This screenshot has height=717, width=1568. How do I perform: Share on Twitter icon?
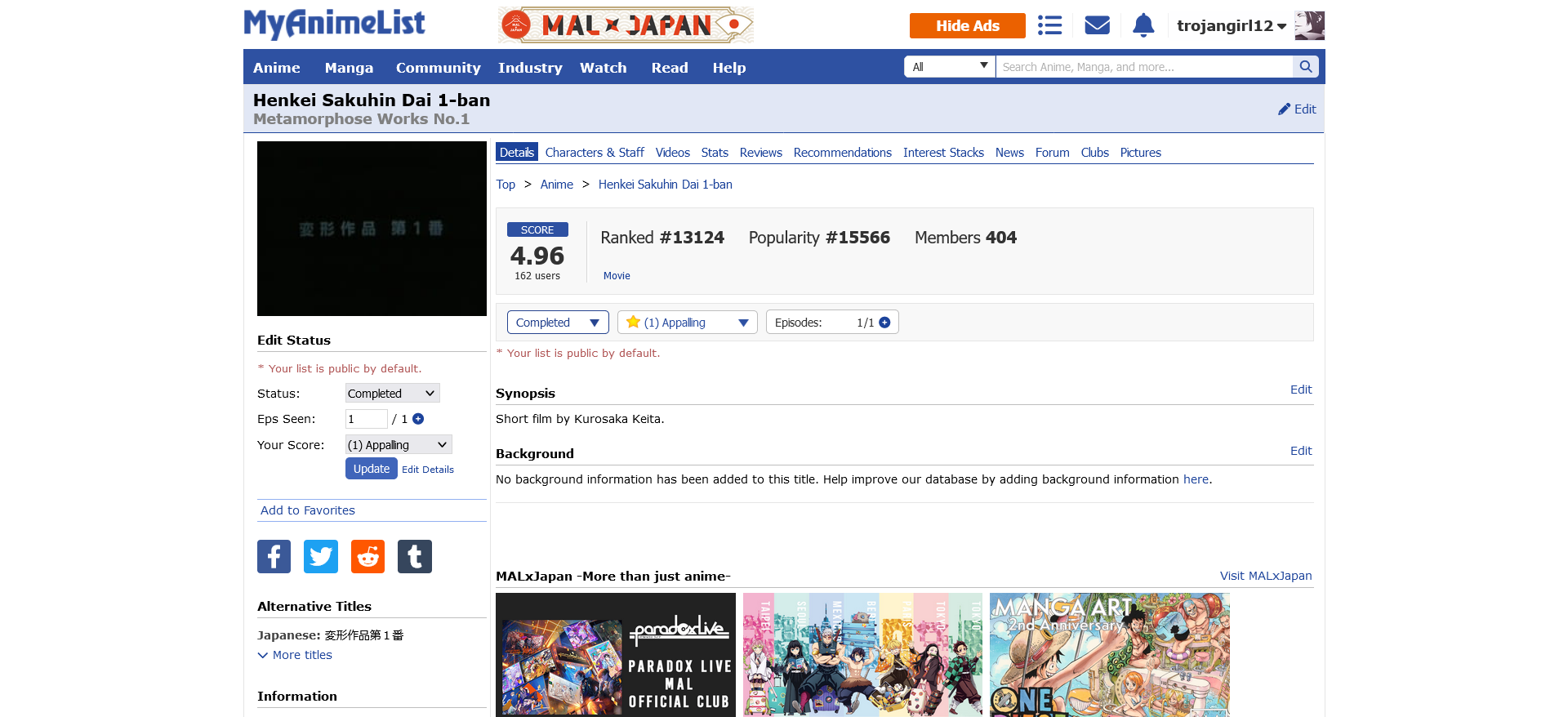(x=321, y=556)
